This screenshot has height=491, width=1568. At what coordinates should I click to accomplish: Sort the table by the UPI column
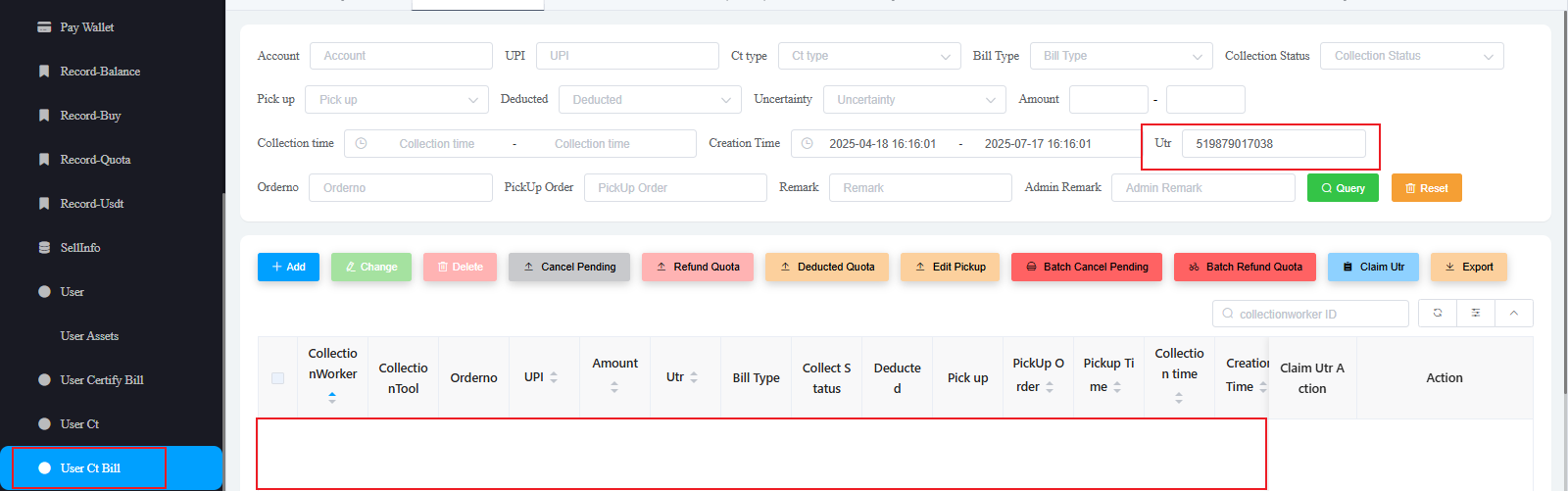(x=554, y=377)
